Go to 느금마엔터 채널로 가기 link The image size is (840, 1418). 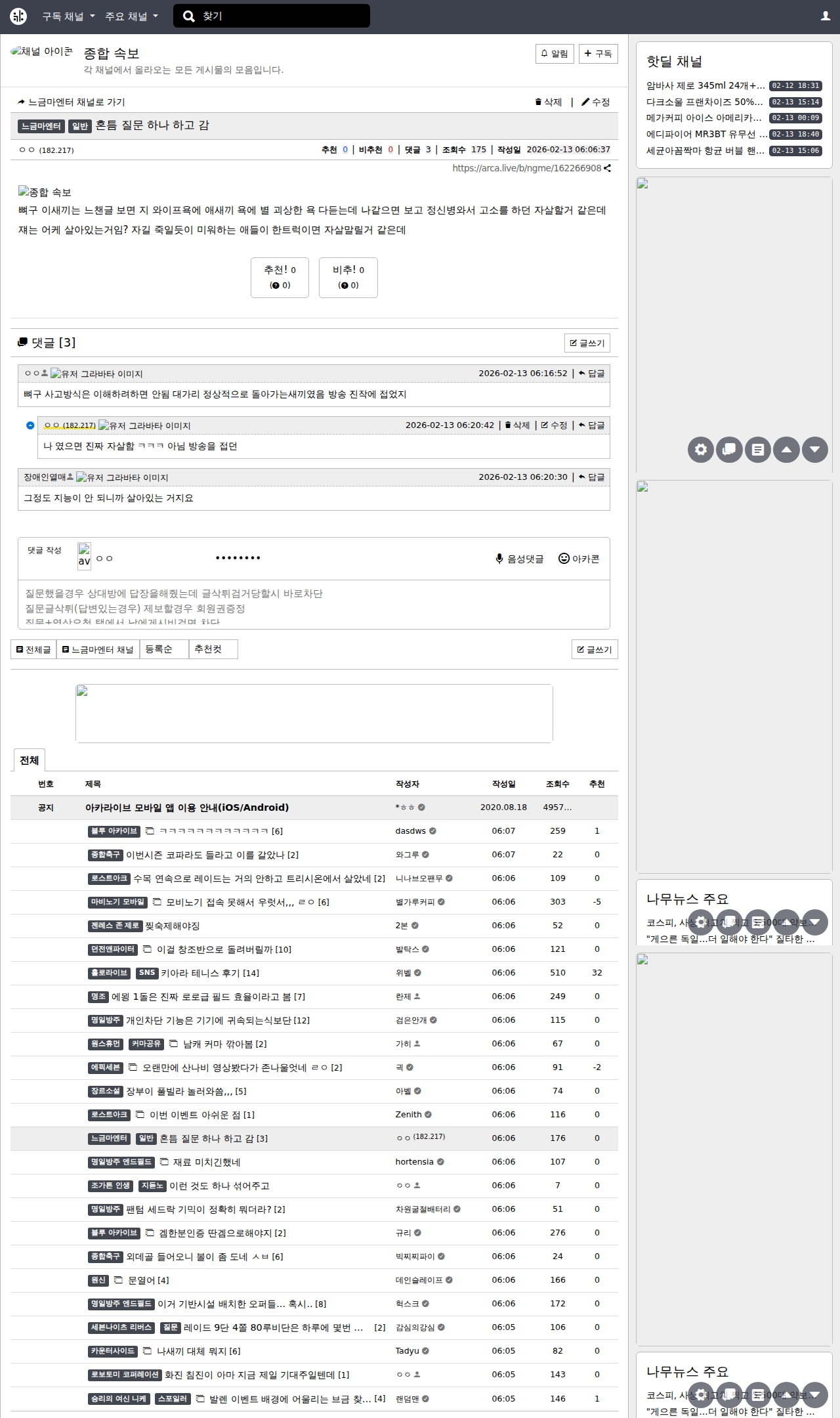click(x=72, y=102)
